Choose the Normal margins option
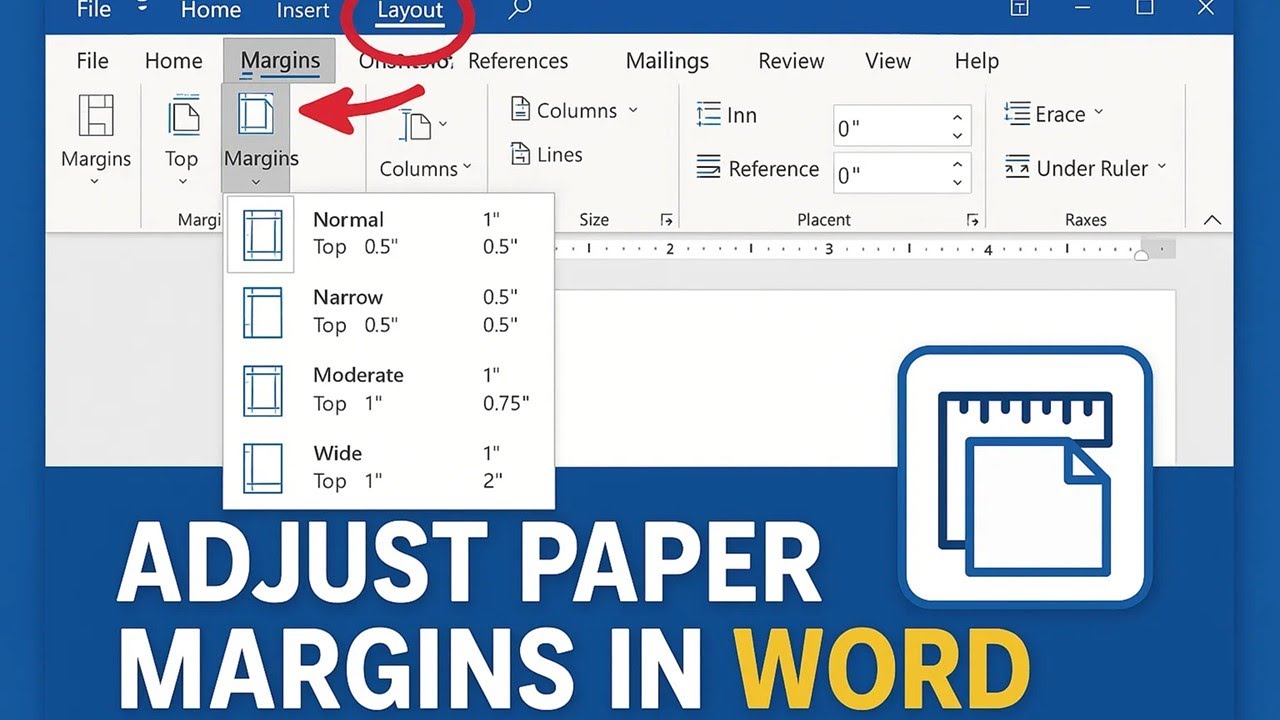This screenshot has height=720, width=1280. click(x=389, y=234)
